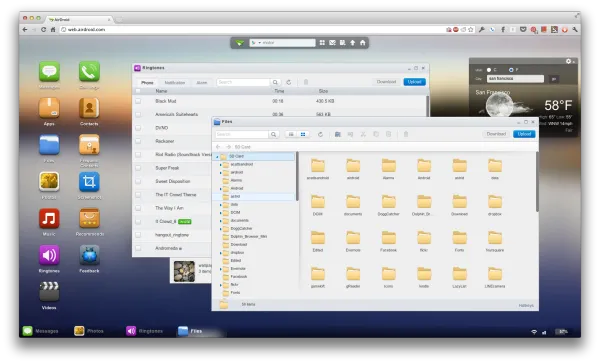Open the Videos desktop icon
This screenshot has width=600, height=364.
(x=49, y=292)
